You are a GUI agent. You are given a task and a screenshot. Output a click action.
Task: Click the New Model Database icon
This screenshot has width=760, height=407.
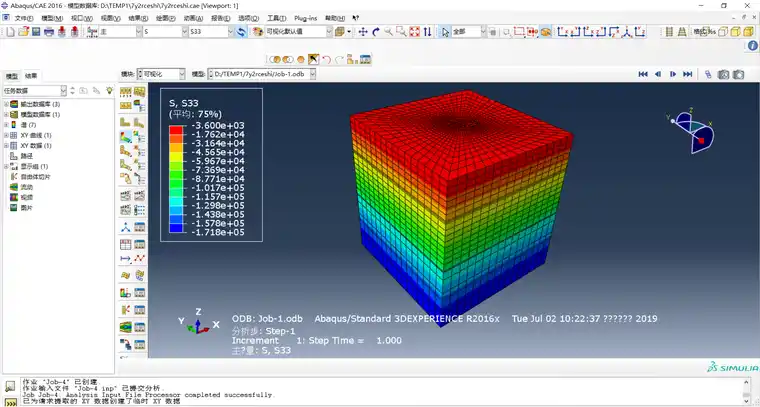[x=10, y=32]
